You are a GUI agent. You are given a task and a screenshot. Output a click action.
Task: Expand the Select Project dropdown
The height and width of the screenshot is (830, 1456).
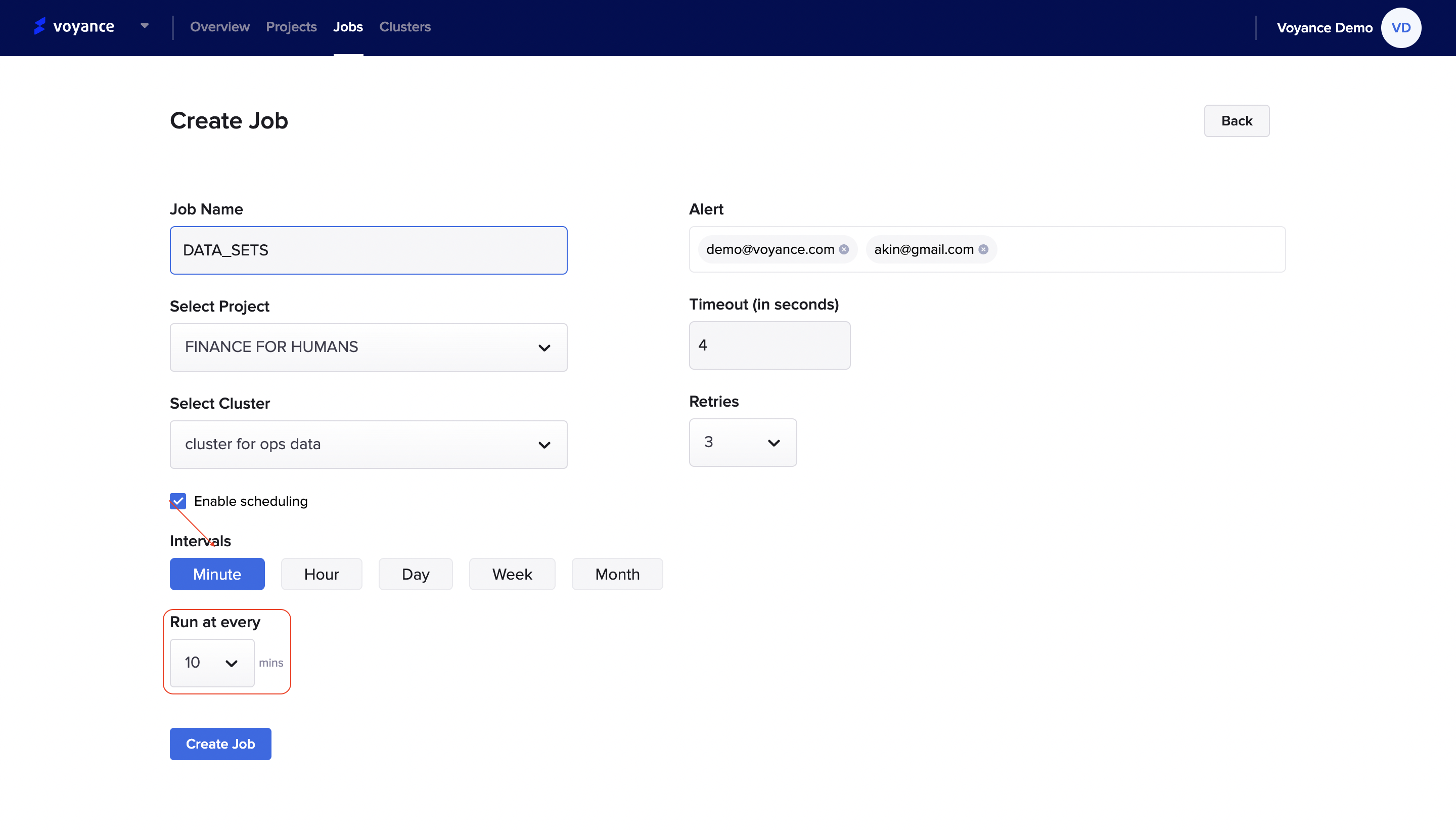pyautogui.click(x=369, y=347)
